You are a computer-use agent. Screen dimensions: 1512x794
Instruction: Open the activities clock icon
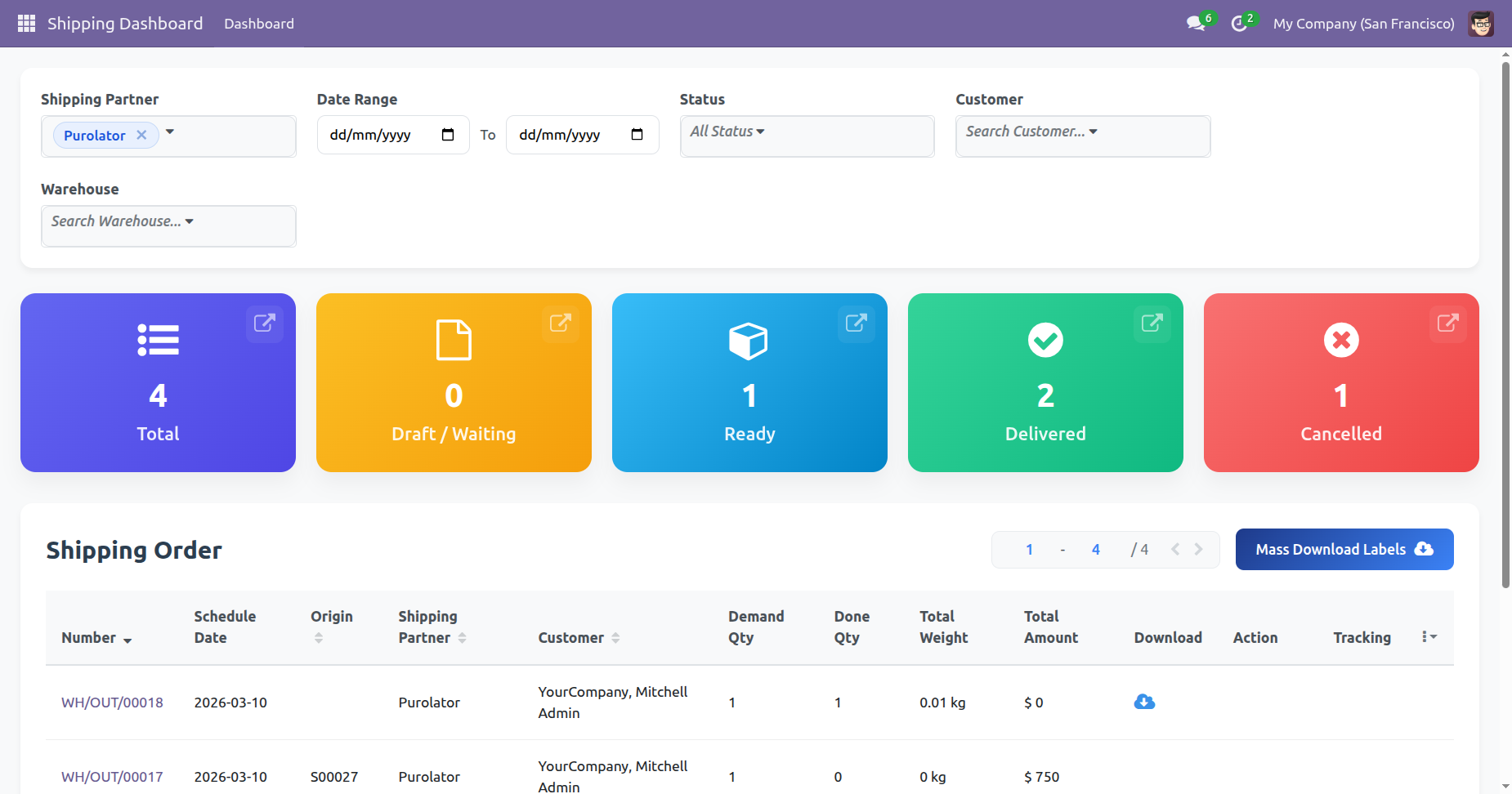coord(1239,24)
